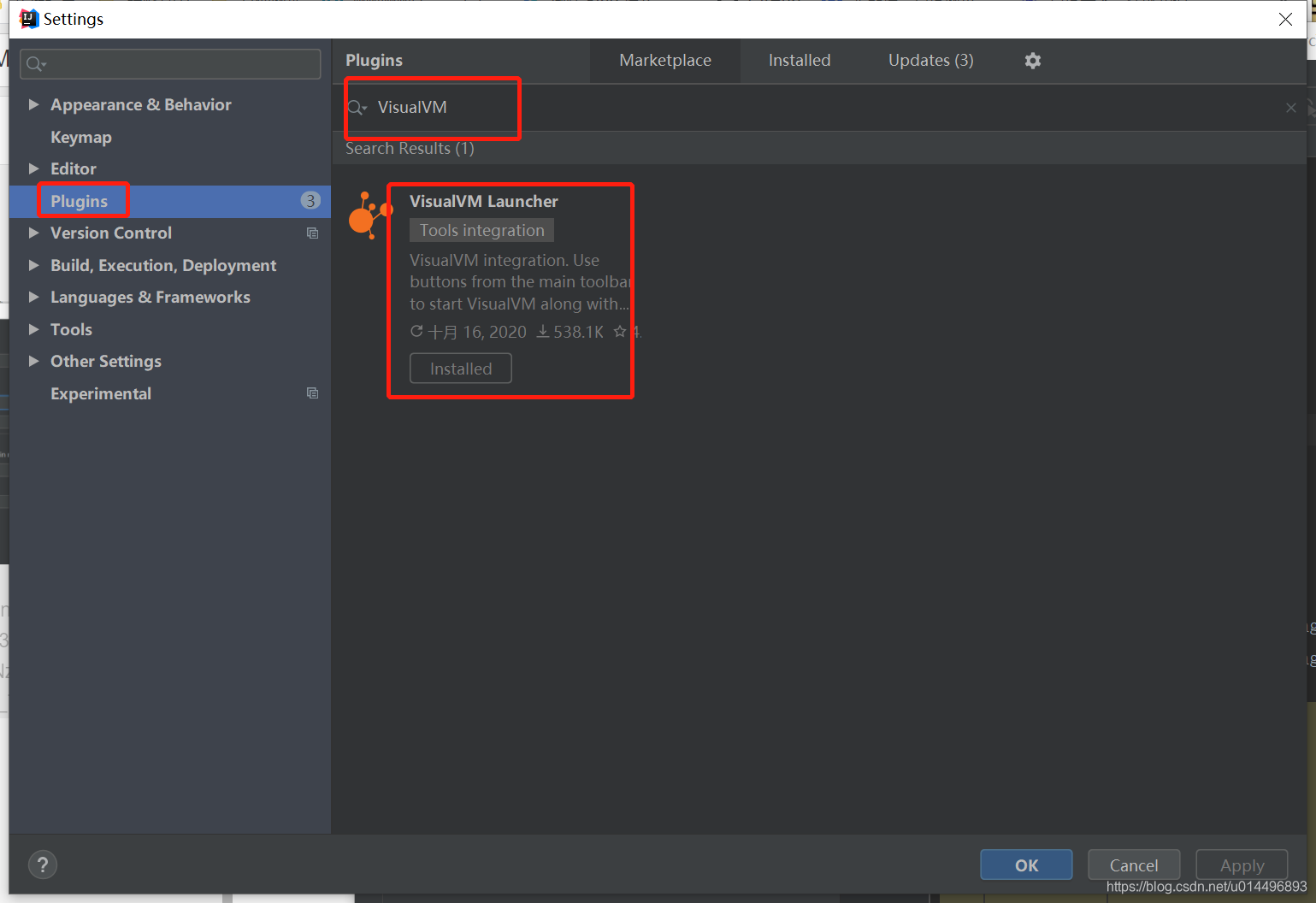Screen dimensions: 1316x903
Task: Expand the Editor section arrow
Action: (x=33, y=168)
